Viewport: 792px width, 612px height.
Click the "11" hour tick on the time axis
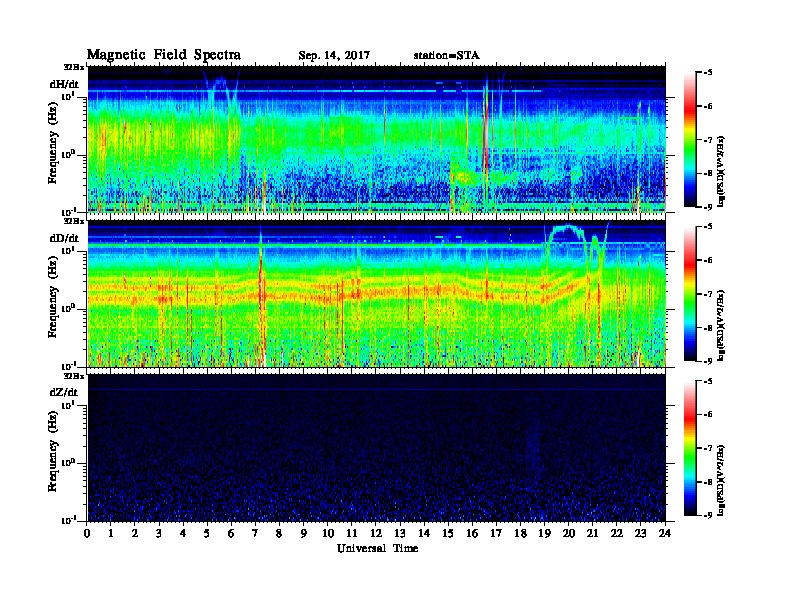[352, 534]
